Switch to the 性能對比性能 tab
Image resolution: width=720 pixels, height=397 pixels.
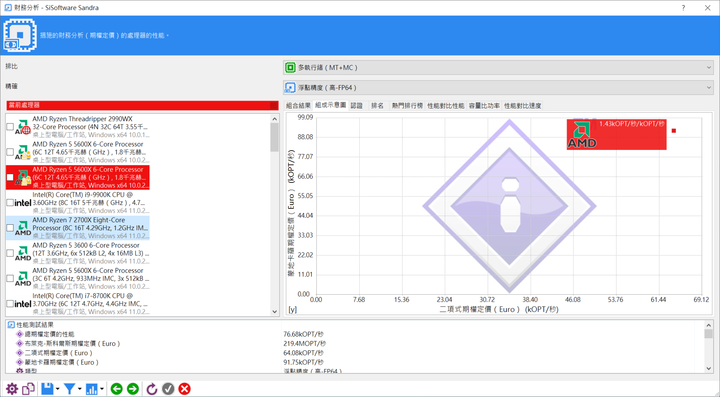(x=446, y=106)
